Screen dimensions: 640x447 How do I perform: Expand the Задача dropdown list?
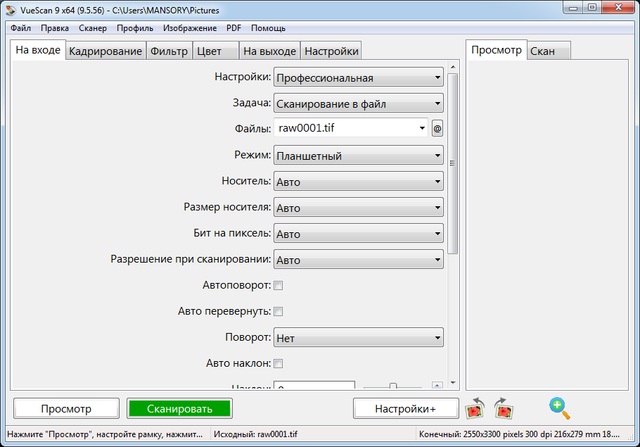pyautogui.click(x=358, y=103)
